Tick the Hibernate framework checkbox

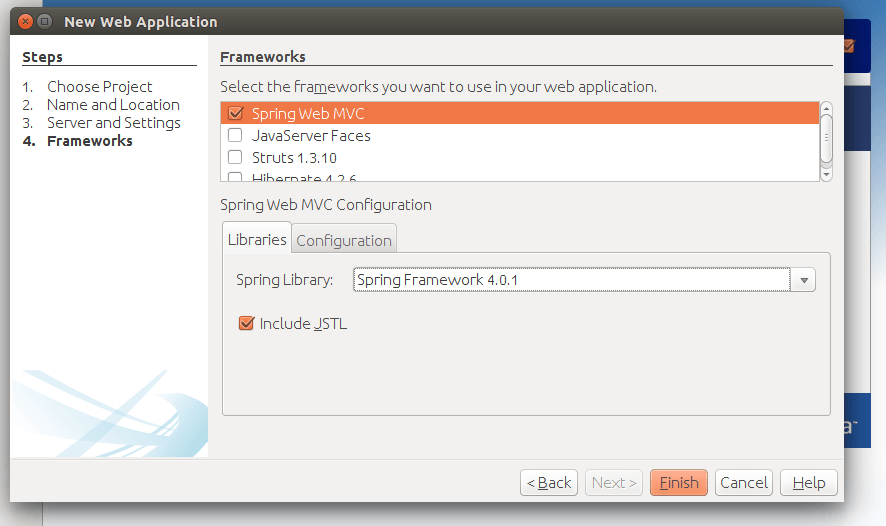point(236,177)
